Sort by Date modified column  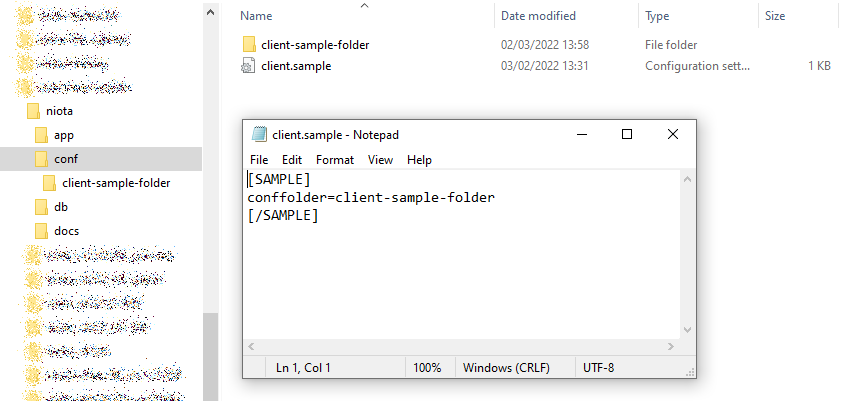coord(538,16)
